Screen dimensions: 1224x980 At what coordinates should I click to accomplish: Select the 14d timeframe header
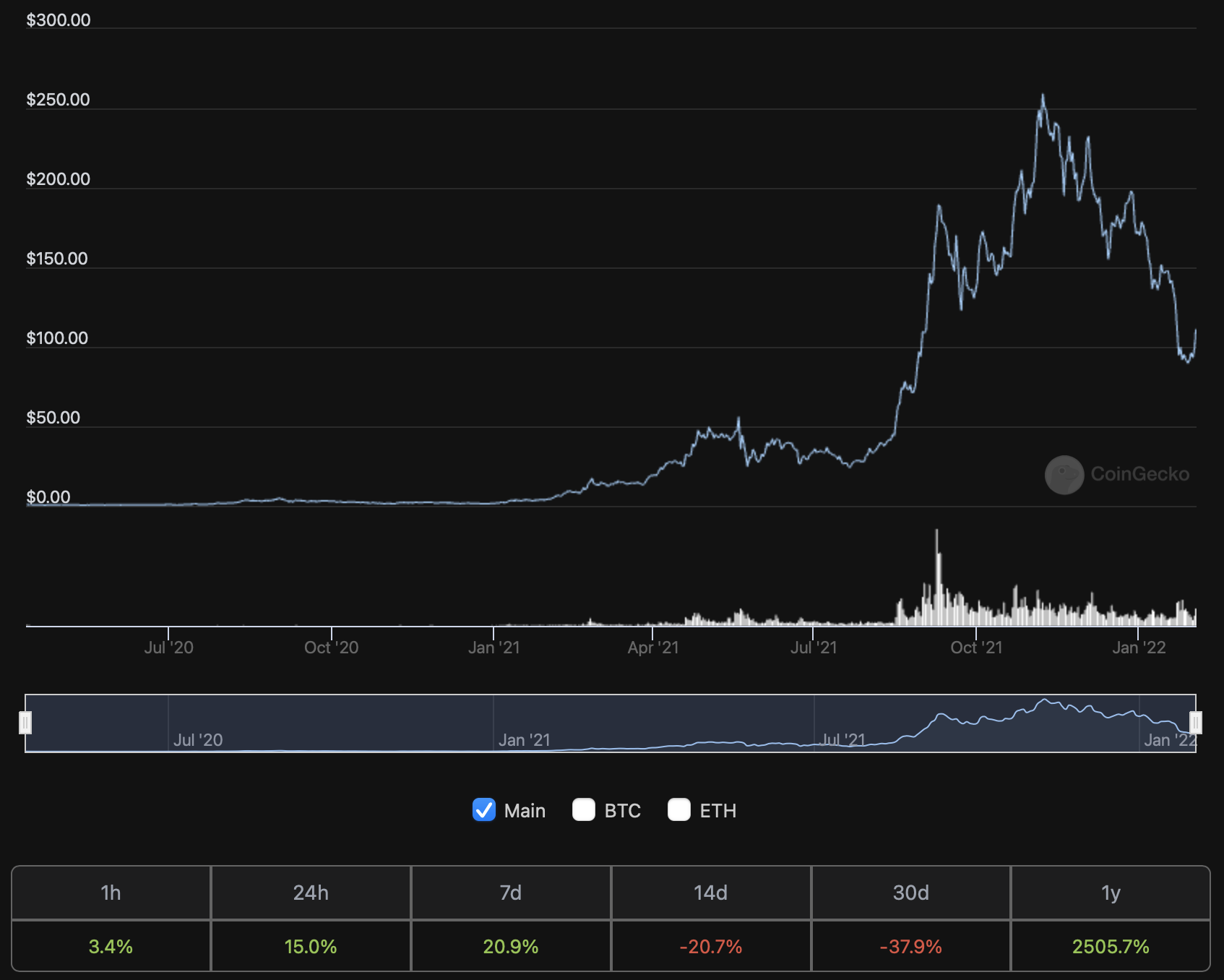[x=711, y=893]
